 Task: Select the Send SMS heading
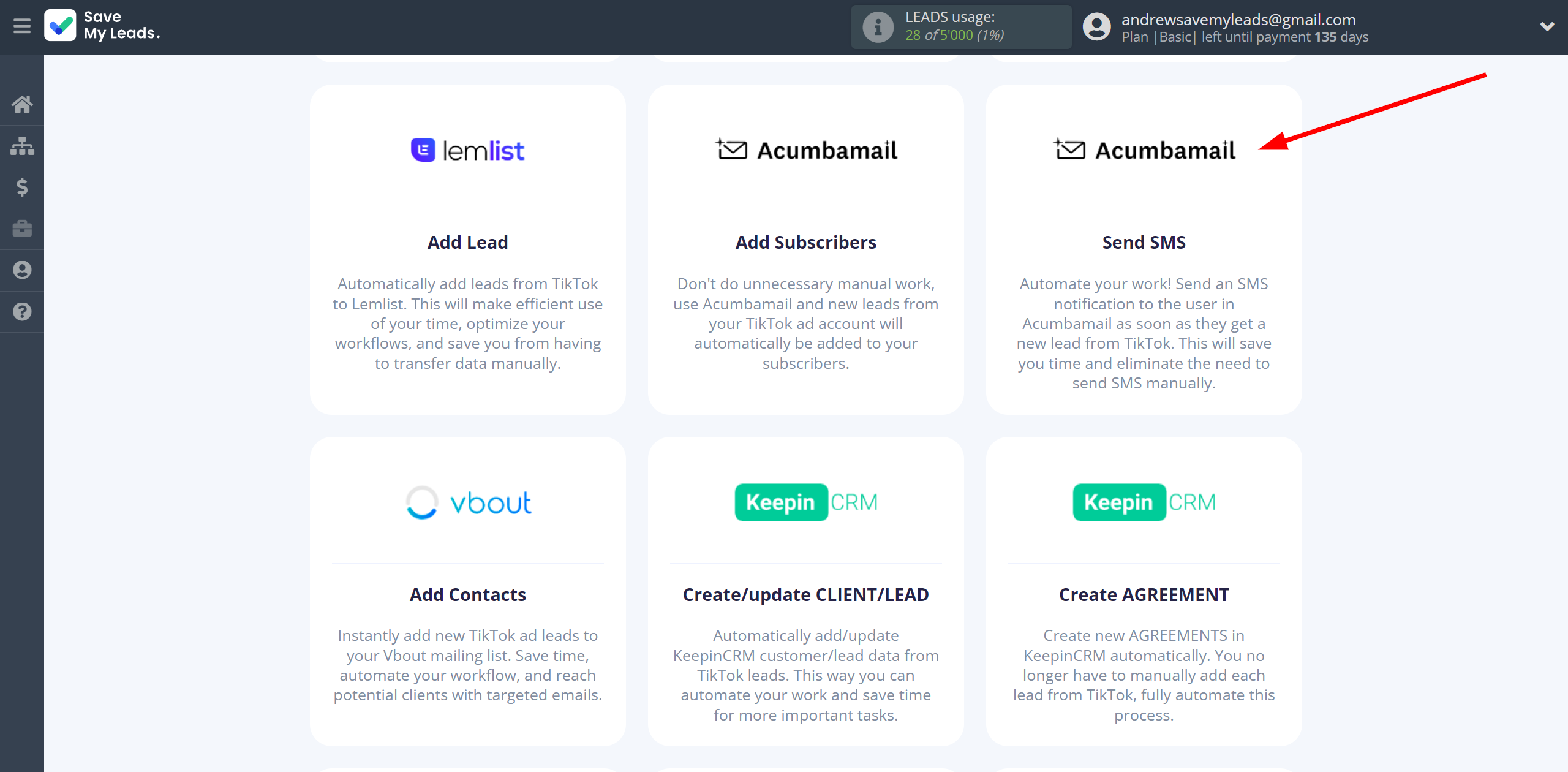[1144, 243]
